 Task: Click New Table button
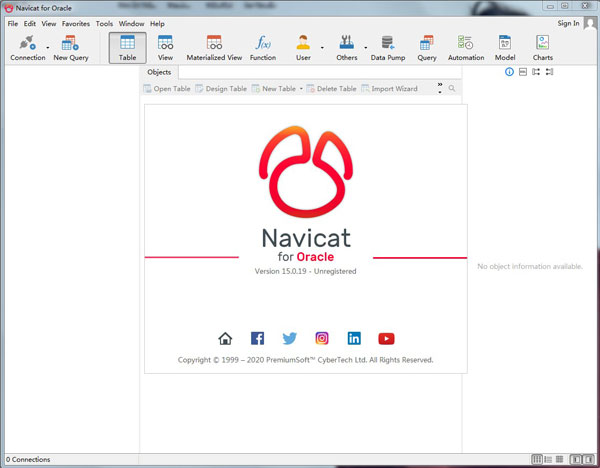tap(274, 89)
